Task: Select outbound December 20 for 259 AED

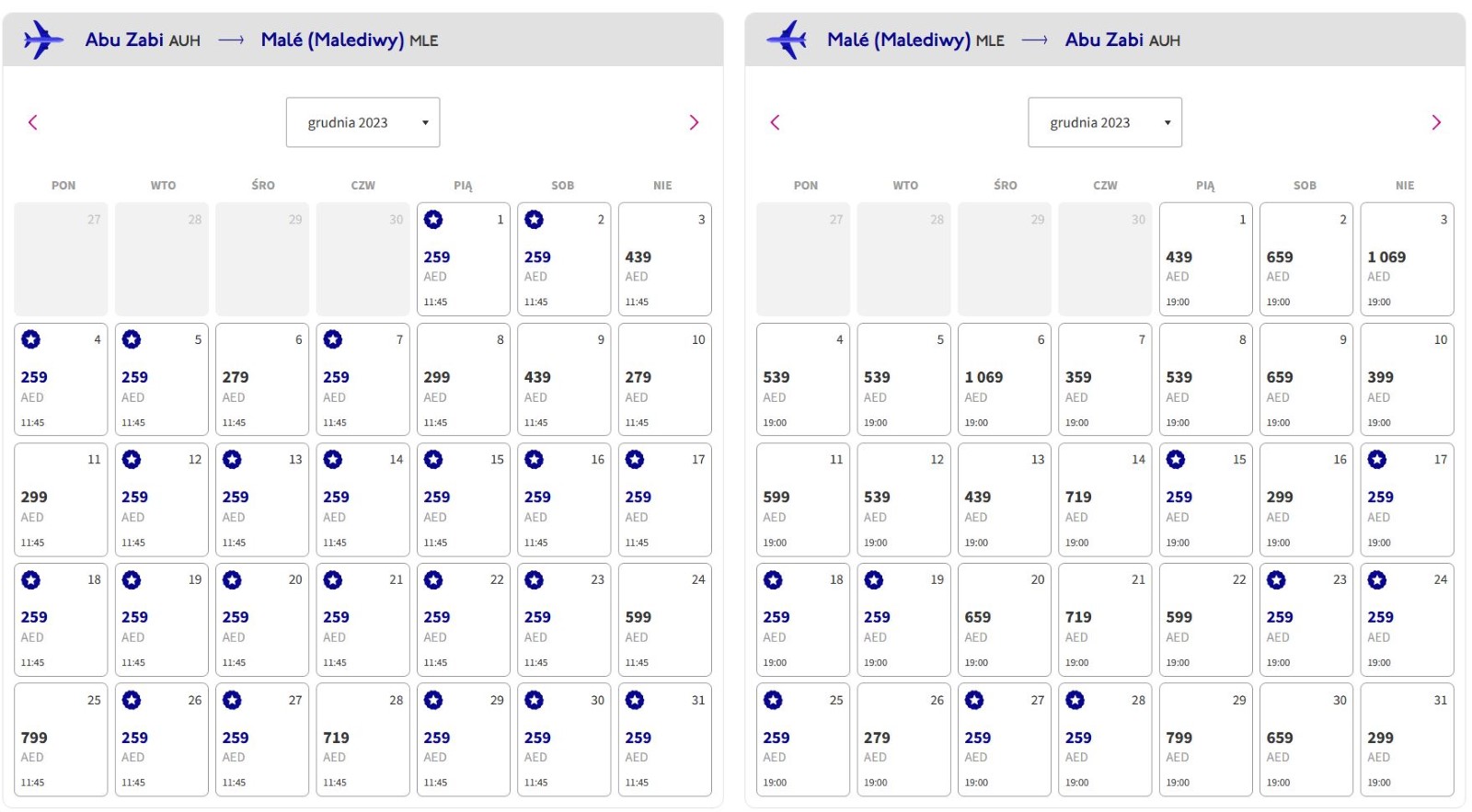Action: [x=262, y=620]
